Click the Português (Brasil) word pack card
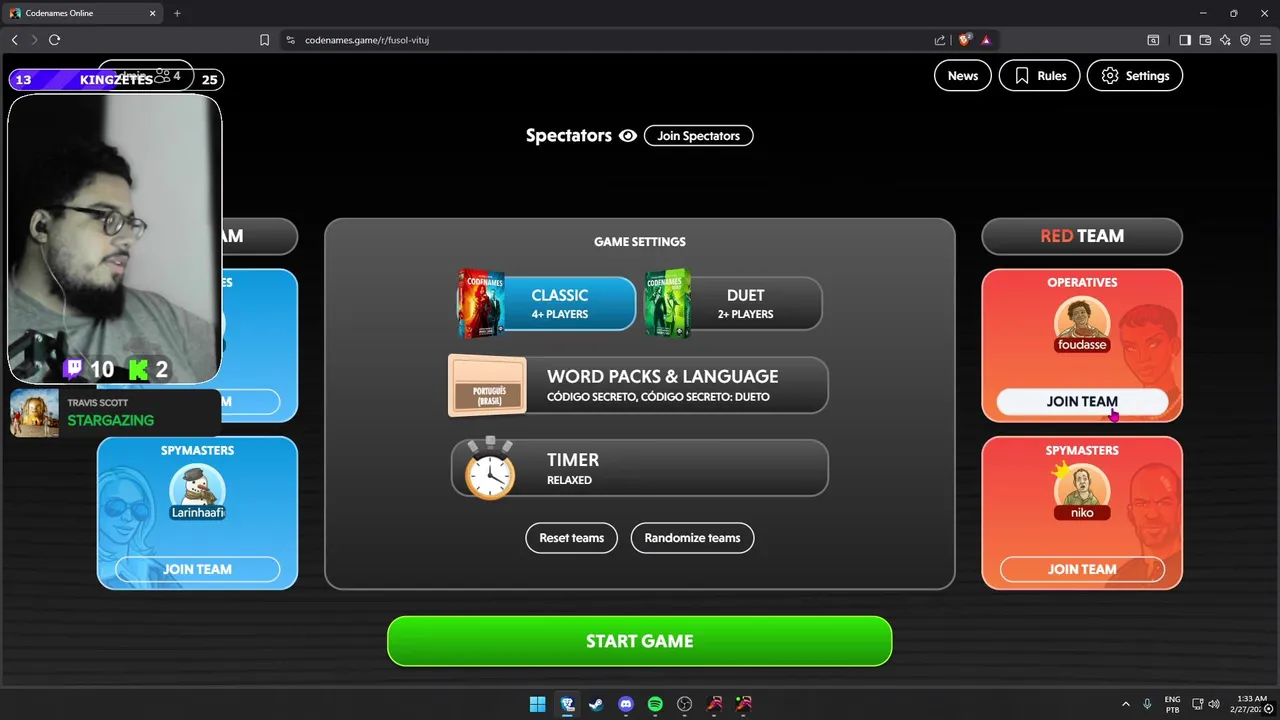The height and width of the screenshot is (720, 1280). click(x=488, y=385)
